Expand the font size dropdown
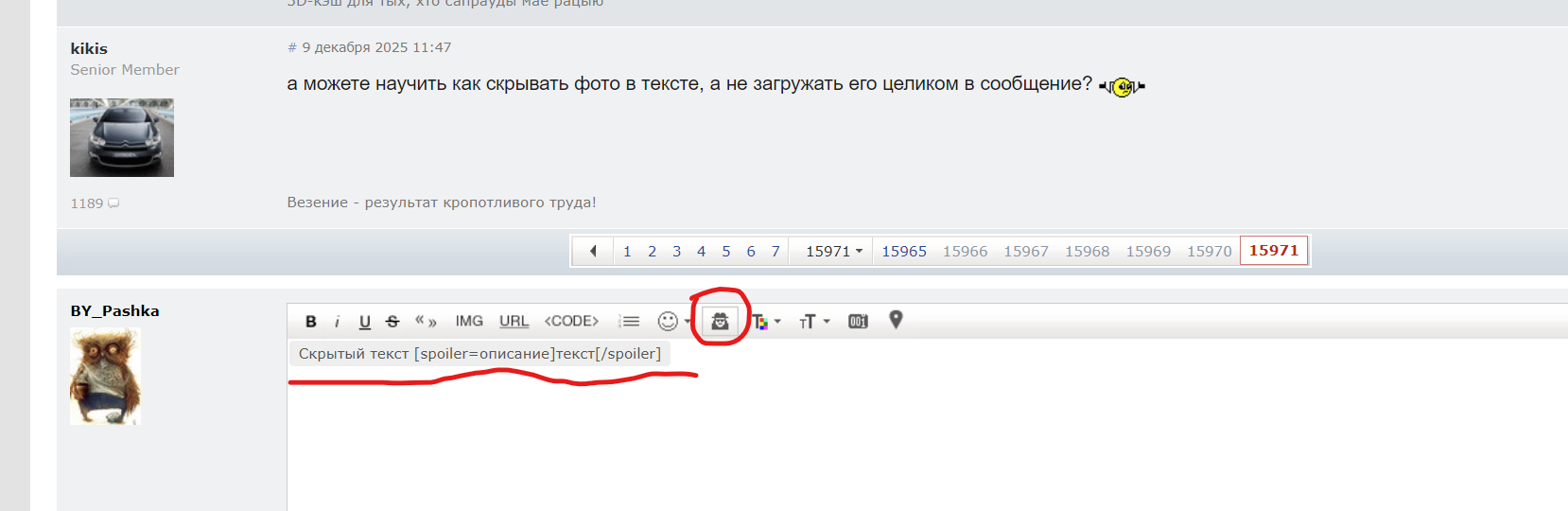Screen dimensions: 1568x511 (814, 322)
